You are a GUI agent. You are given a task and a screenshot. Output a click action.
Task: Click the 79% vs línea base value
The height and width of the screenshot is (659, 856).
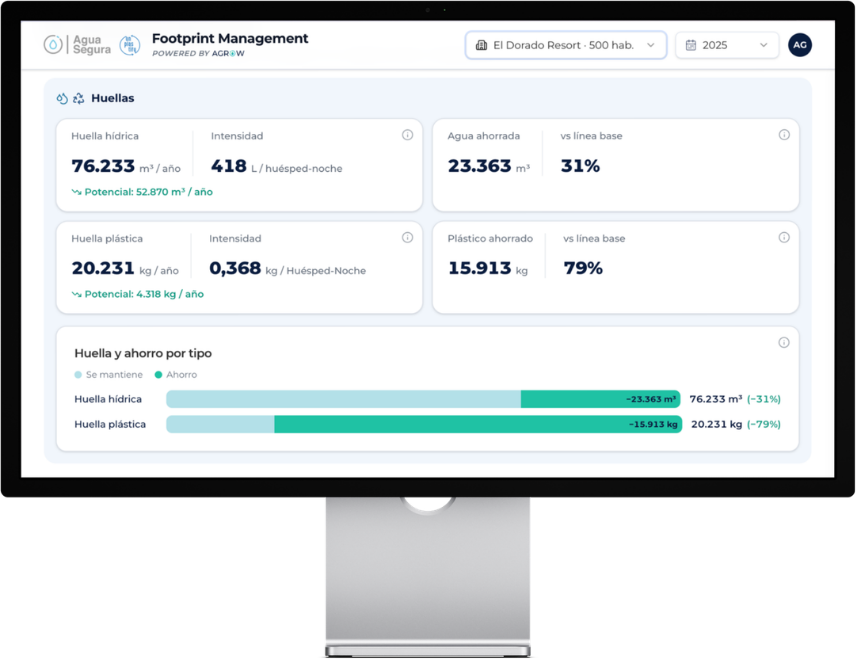pyautogui.click(x=583, y=269)
